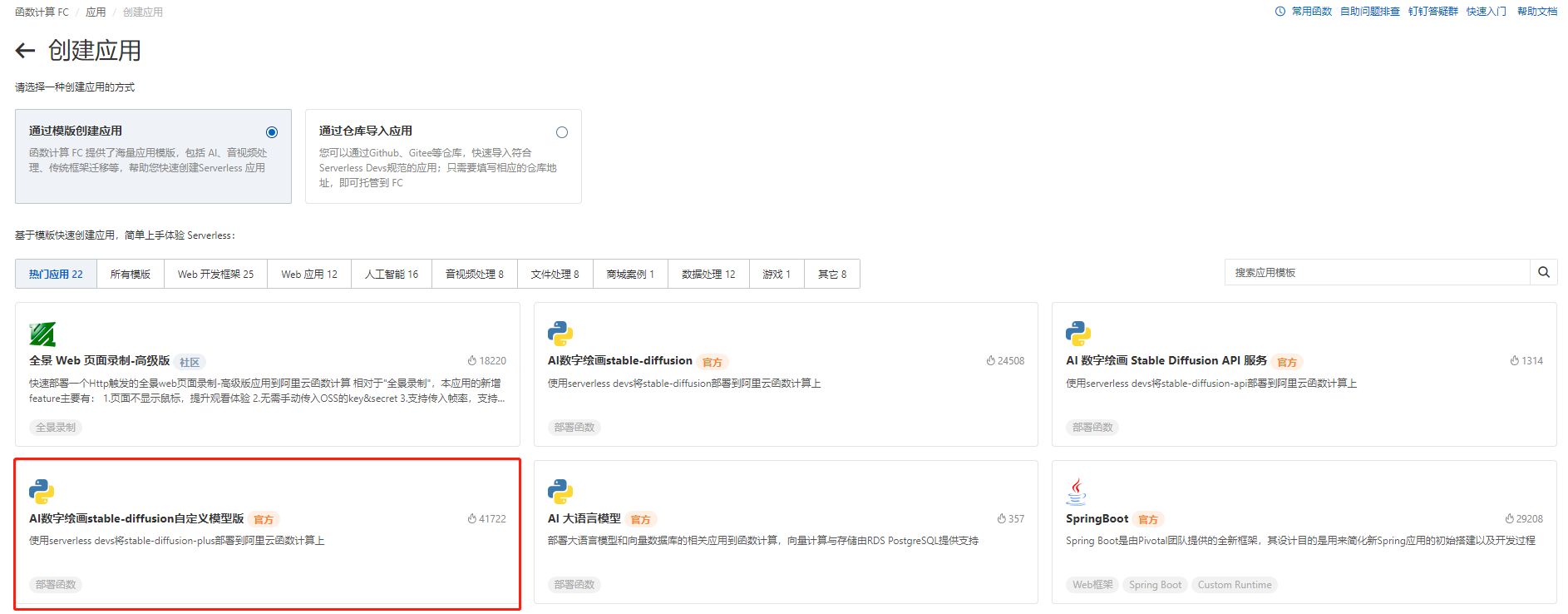Open Web 应用 12 tab
This screenshot has width=1568, height=614.
(309, 274)
